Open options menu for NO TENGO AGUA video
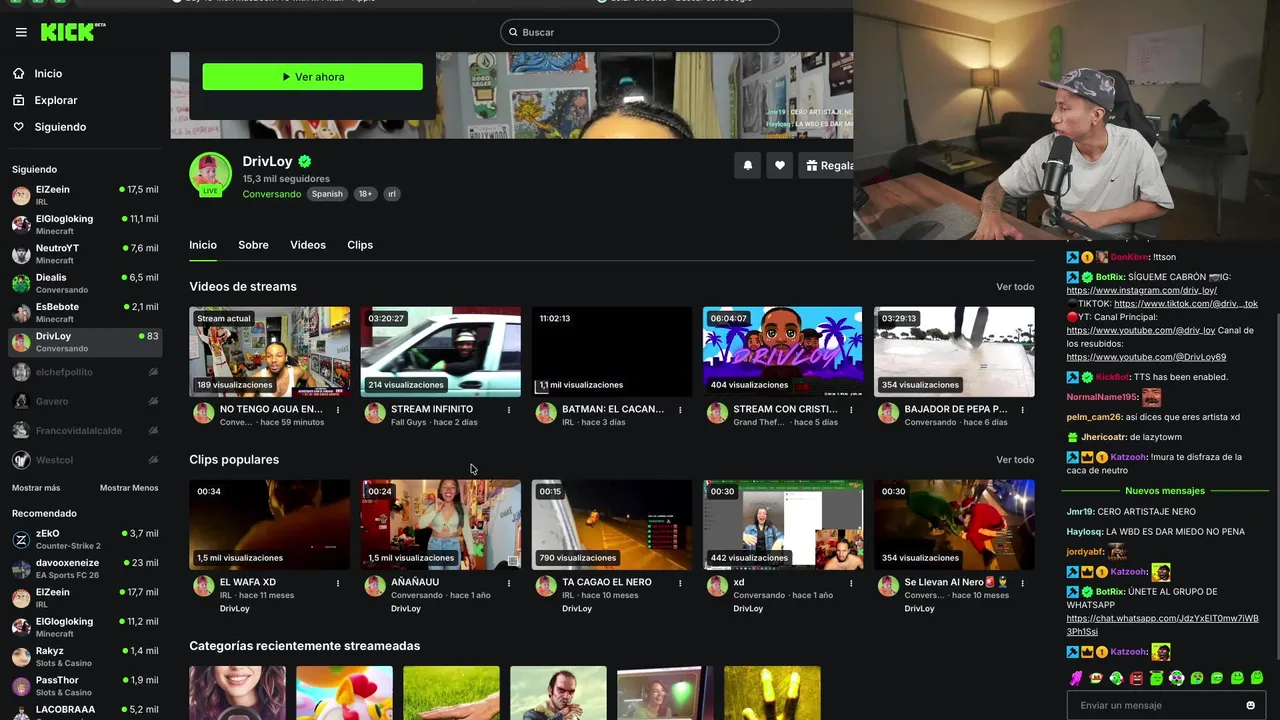 pyautogui.click(x=338, y=410)
